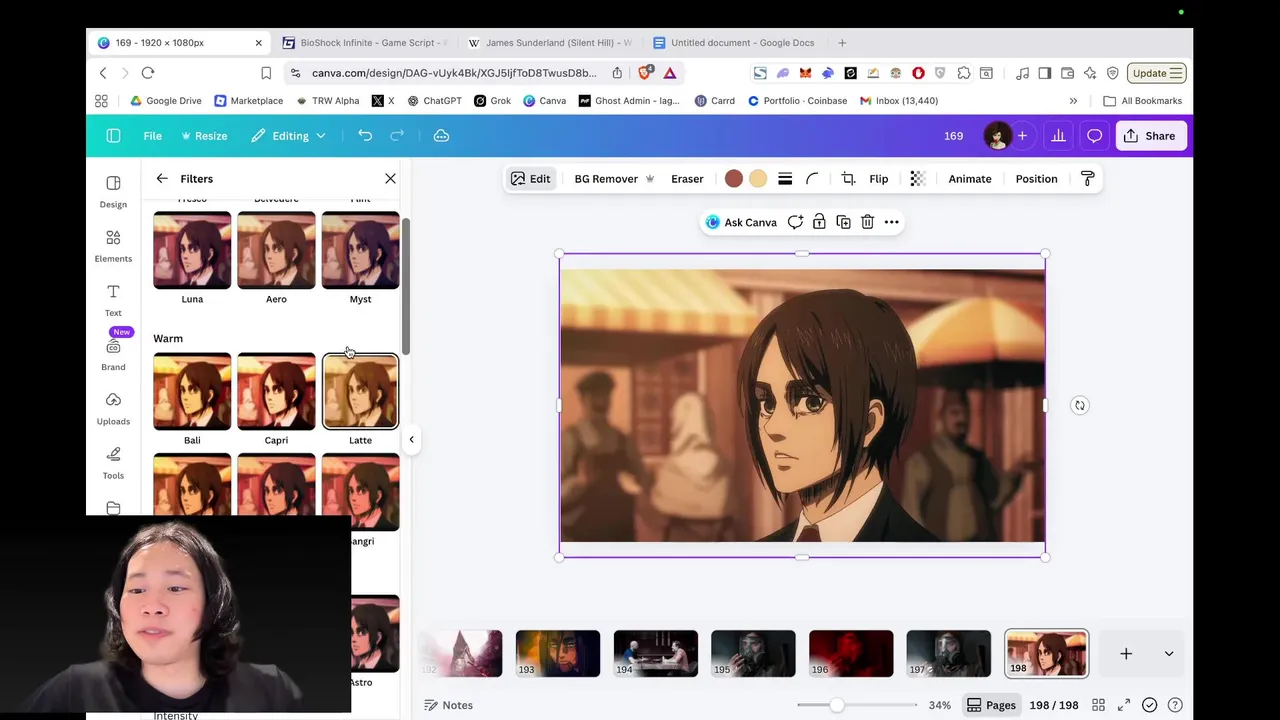Collapse the side panel arrow
Viewport: 1280px width, 720px height.
[411, 439]
